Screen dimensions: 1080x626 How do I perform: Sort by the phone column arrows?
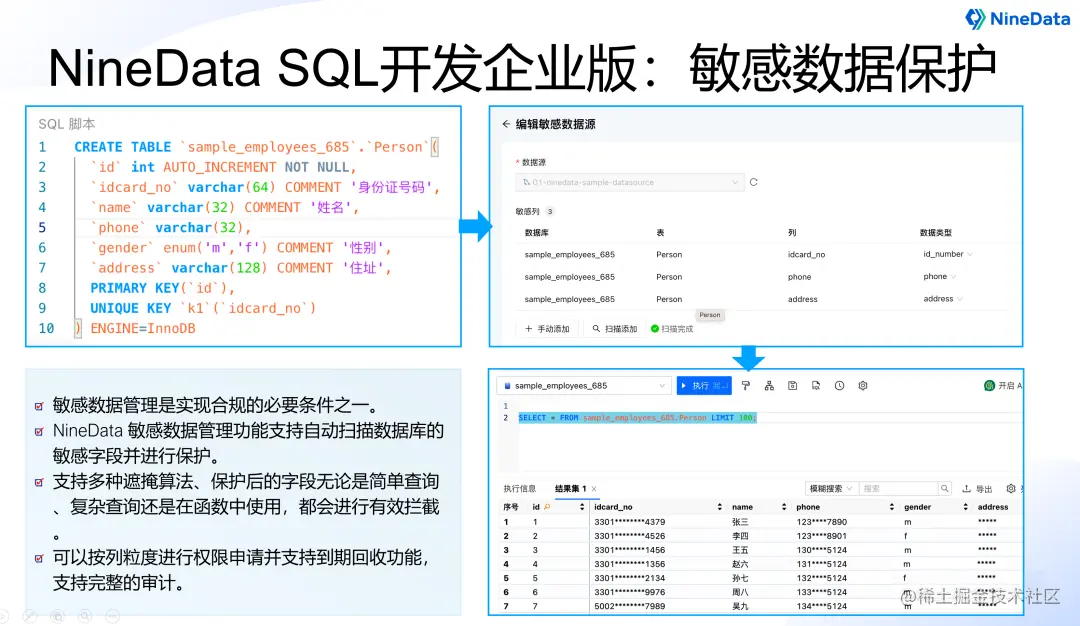[891, 507]
